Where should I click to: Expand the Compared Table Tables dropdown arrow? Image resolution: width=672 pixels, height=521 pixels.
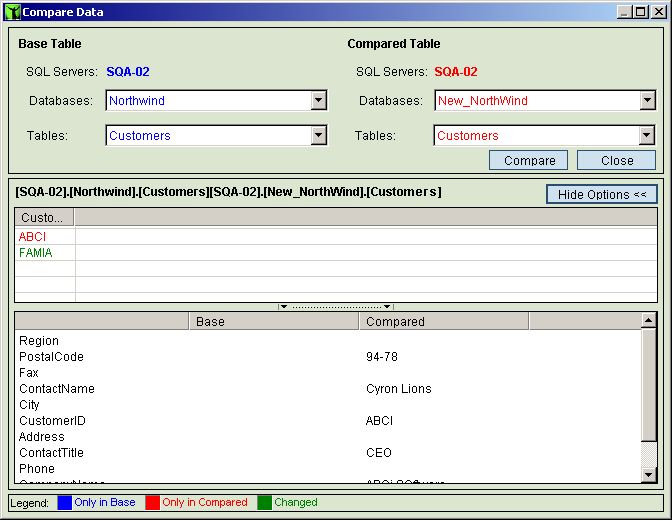coord(647,136)
